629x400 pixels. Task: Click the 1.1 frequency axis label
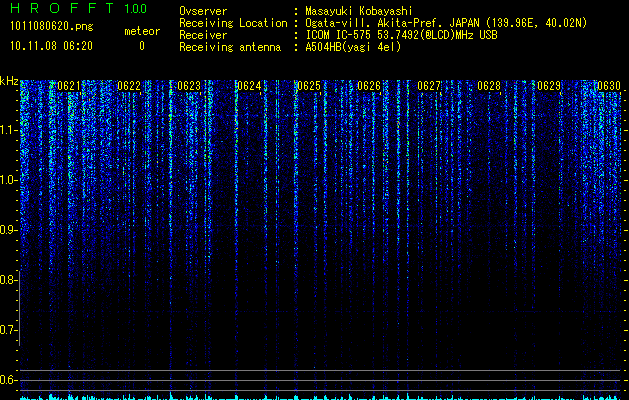pos(8,130)
